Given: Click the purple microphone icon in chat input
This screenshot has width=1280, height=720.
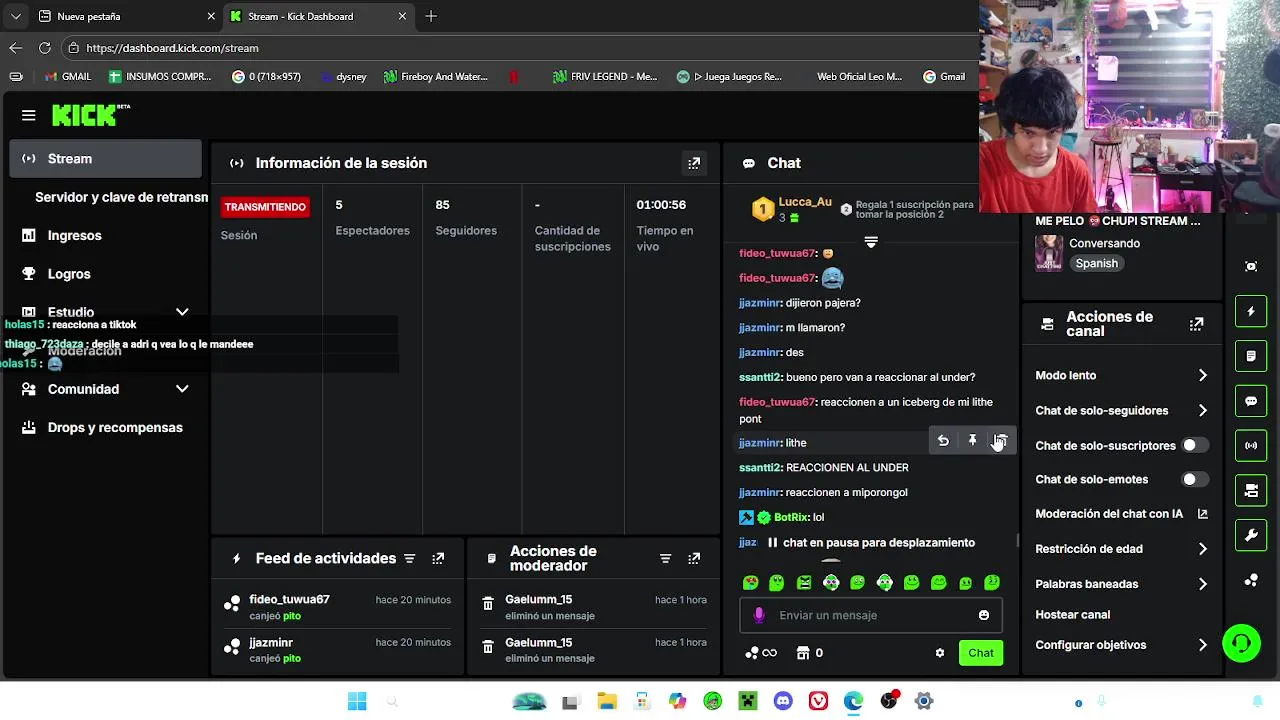Looking at the screenshot, I should pyautogui.click(x=759, y=615).
